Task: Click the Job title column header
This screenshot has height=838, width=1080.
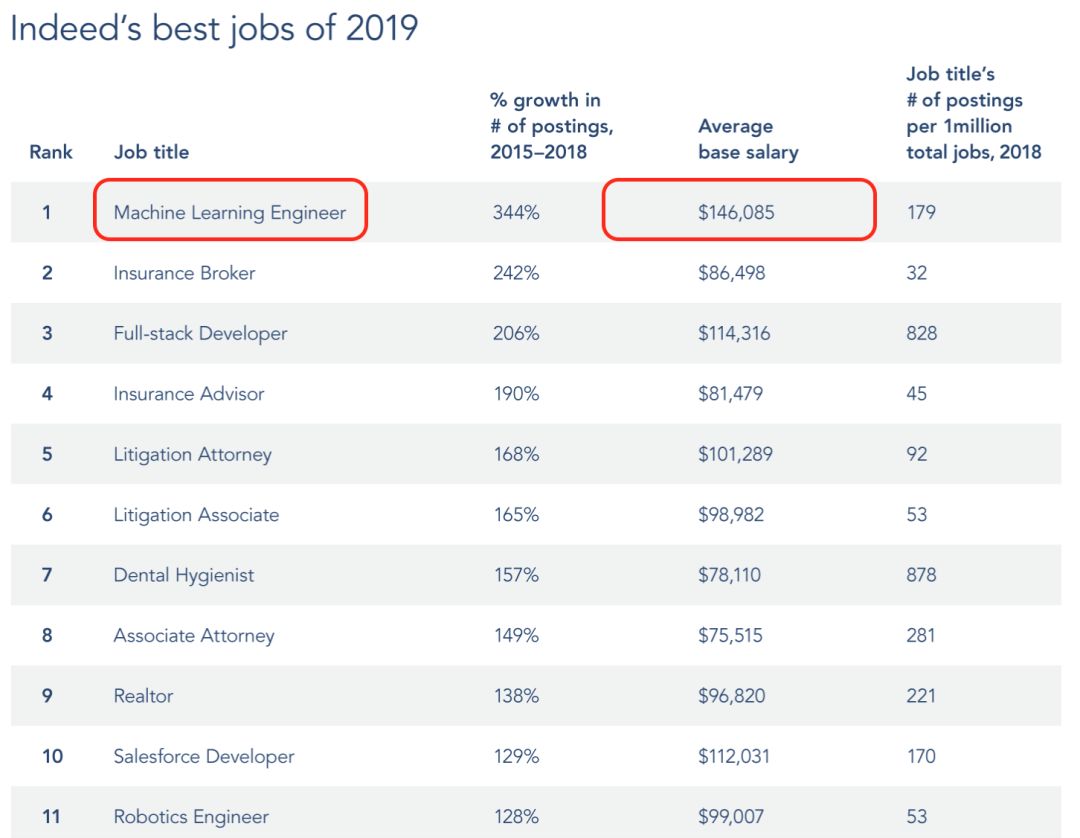Action: [152, 152]
